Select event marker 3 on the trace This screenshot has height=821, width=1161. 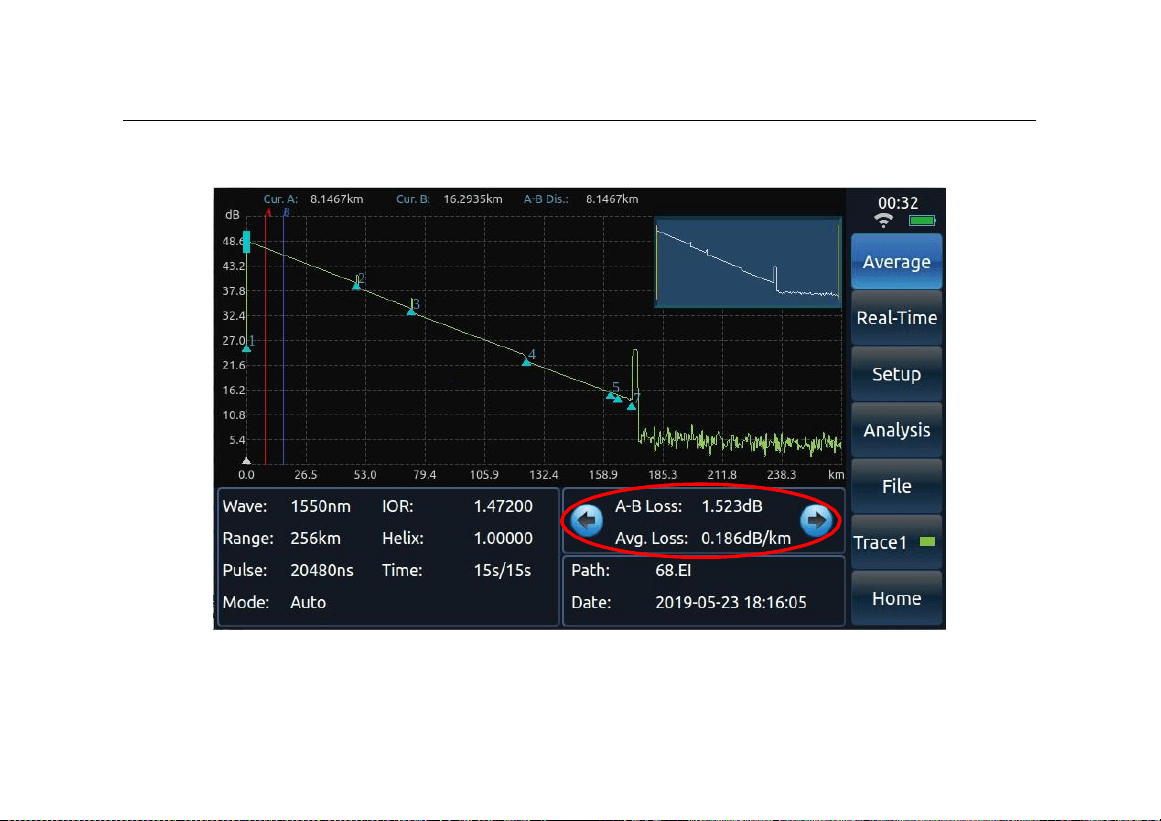pos(412,311)
